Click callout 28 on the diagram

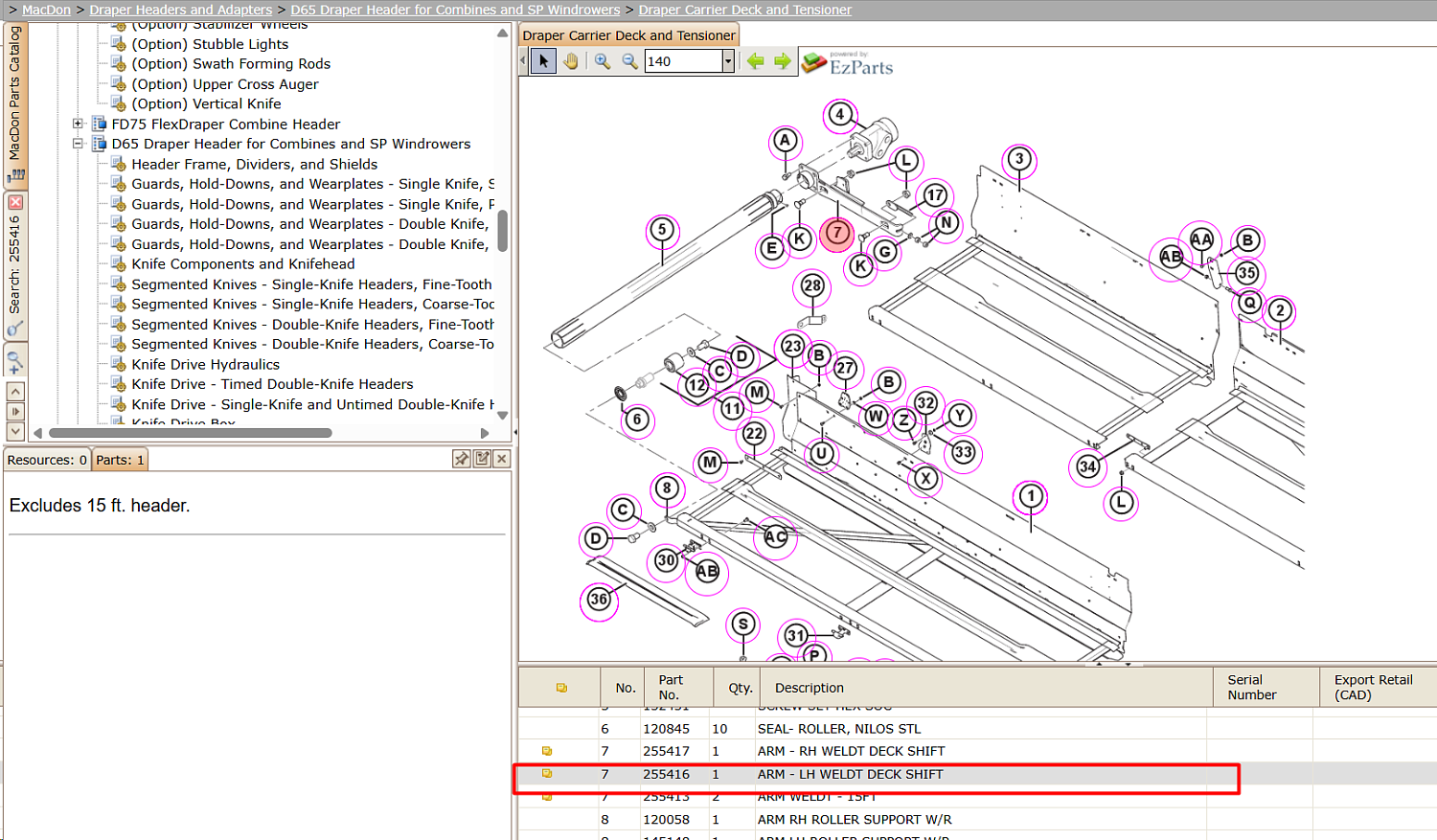click(x=812, y=285)
